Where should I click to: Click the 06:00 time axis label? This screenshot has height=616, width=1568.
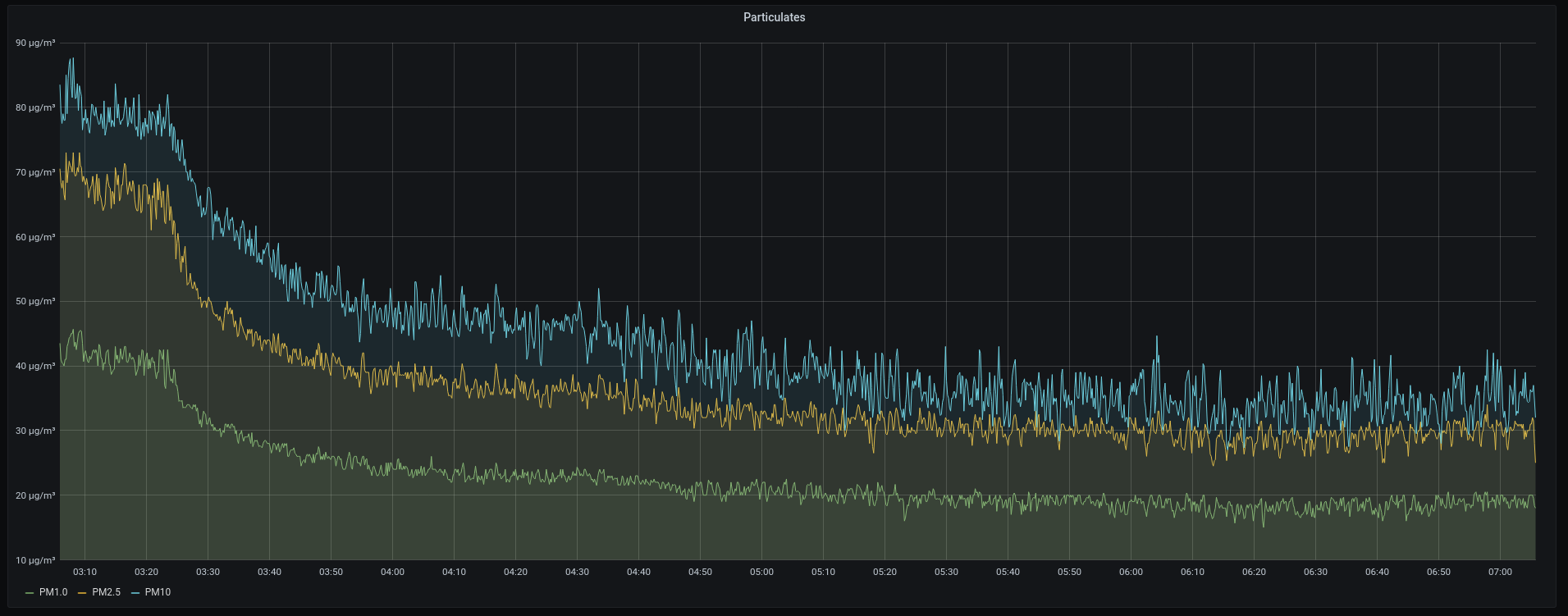[x=1131, y=572]
